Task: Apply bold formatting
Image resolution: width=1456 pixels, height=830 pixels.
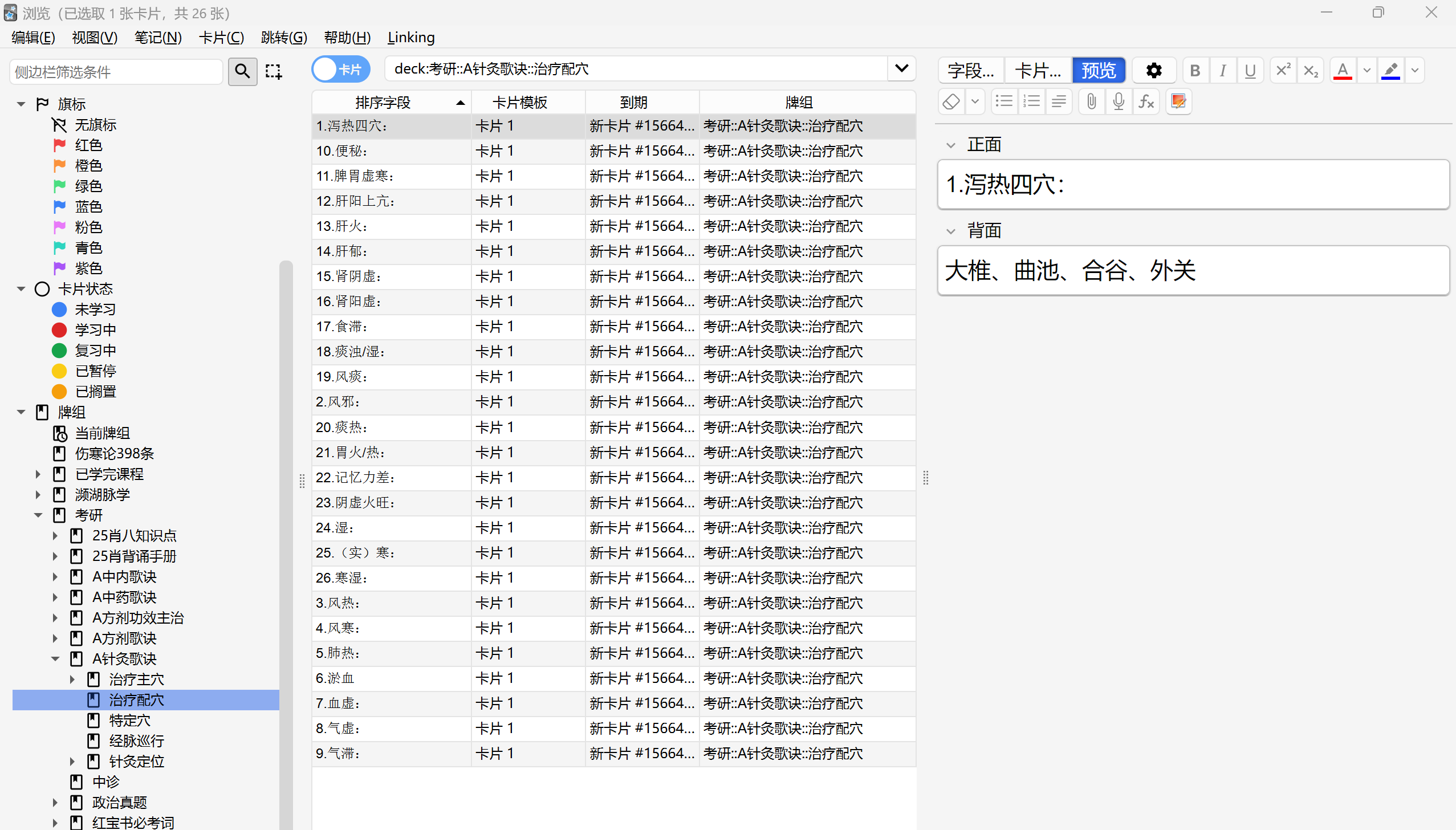Action: click(1195, 71)
